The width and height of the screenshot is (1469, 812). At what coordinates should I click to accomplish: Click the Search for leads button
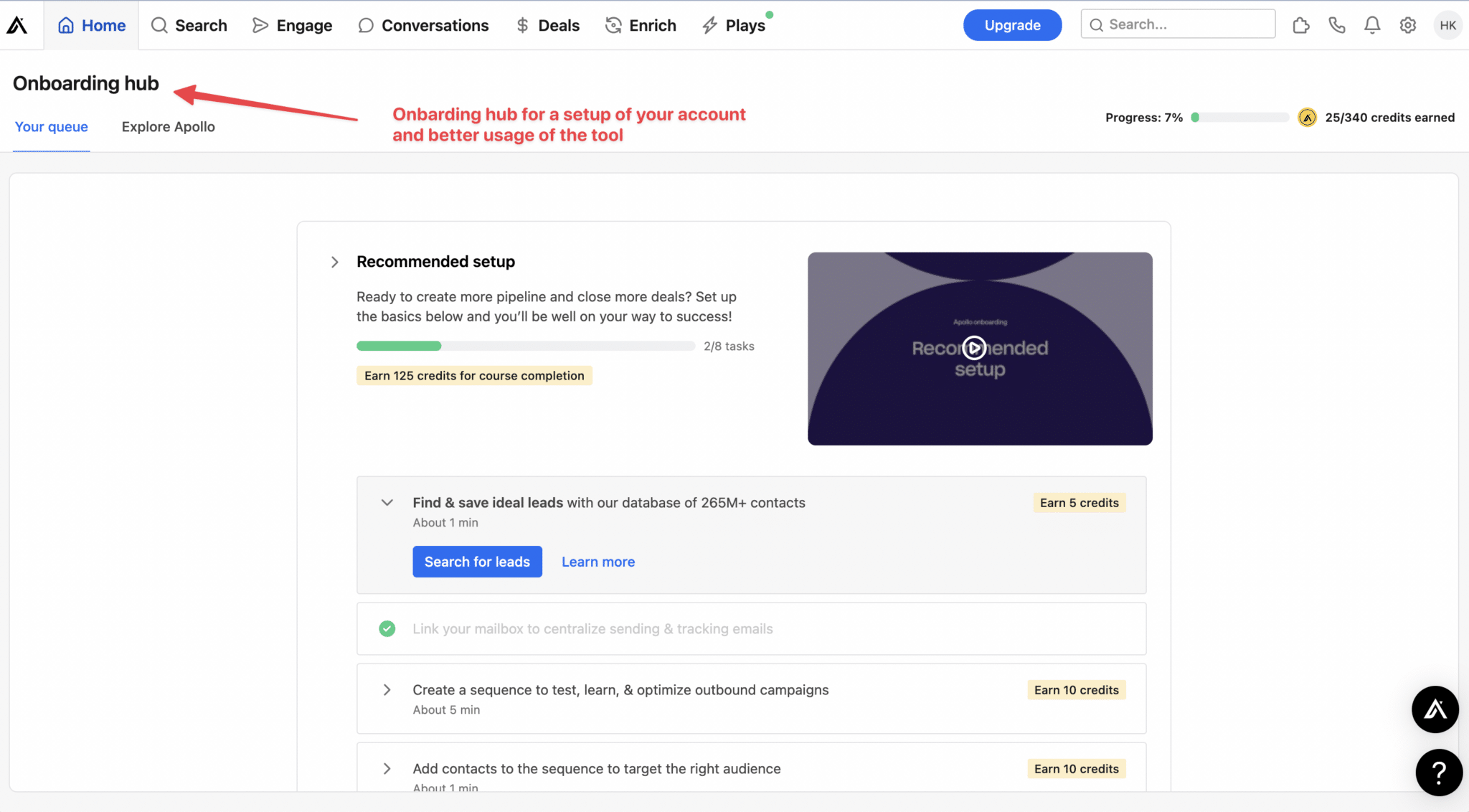(x=477, y=561)
